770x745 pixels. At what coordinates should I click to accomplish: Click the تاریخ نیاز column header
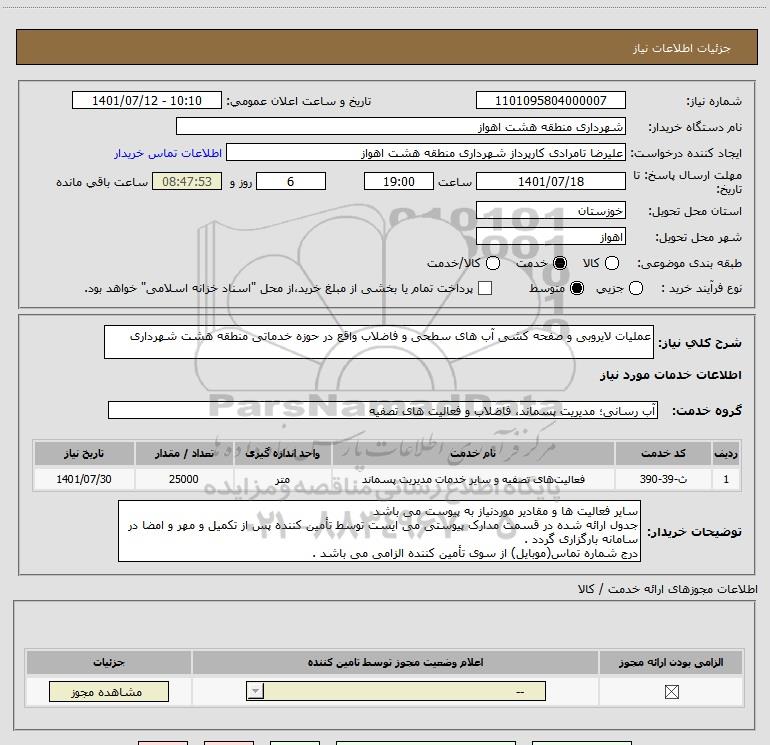84,453
